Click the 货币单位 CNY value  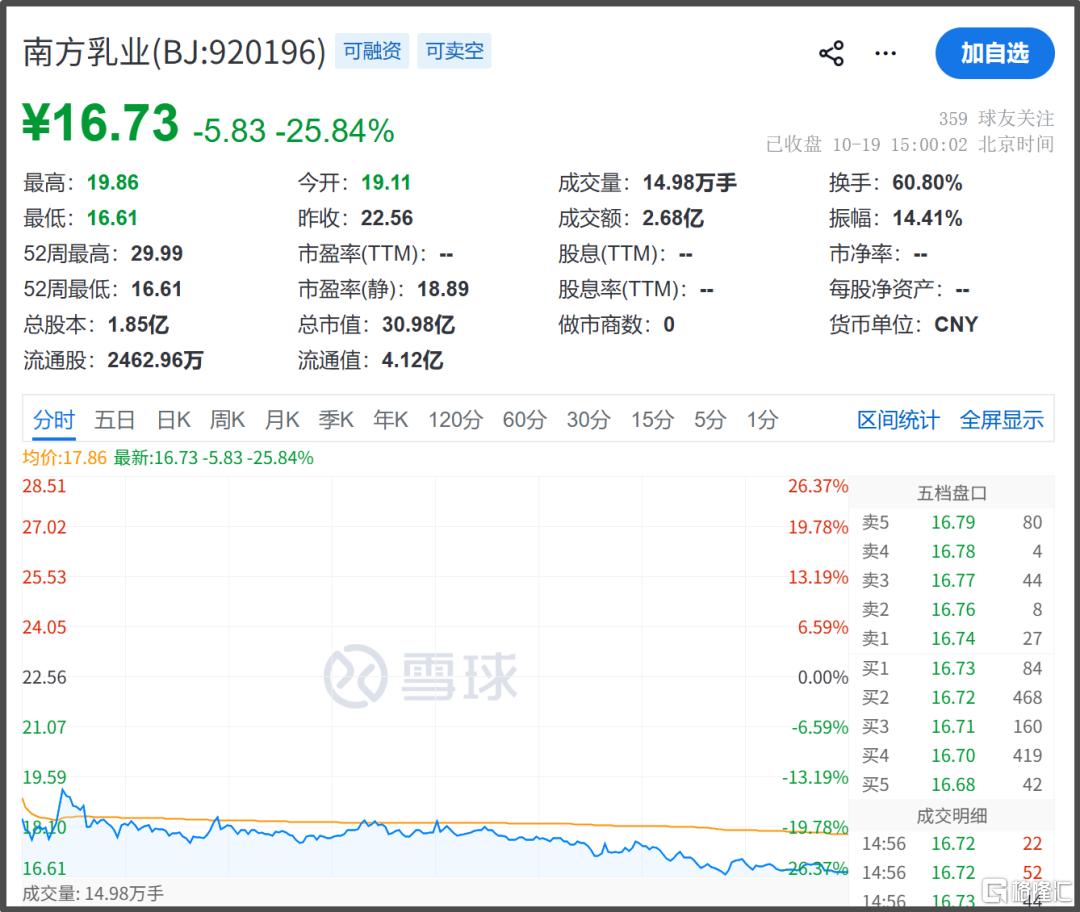956,324
